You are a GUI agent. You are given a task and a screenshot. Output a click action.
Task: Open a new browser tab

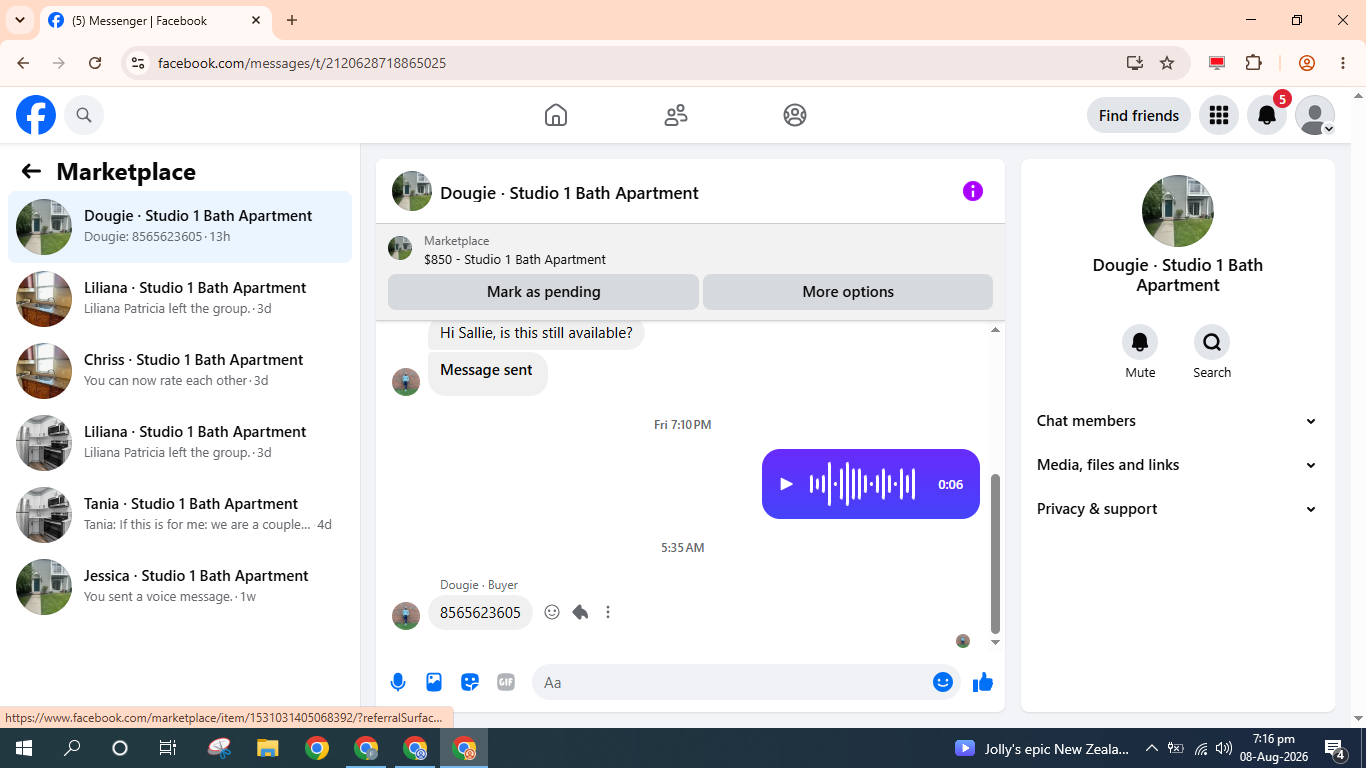(292, 20)
